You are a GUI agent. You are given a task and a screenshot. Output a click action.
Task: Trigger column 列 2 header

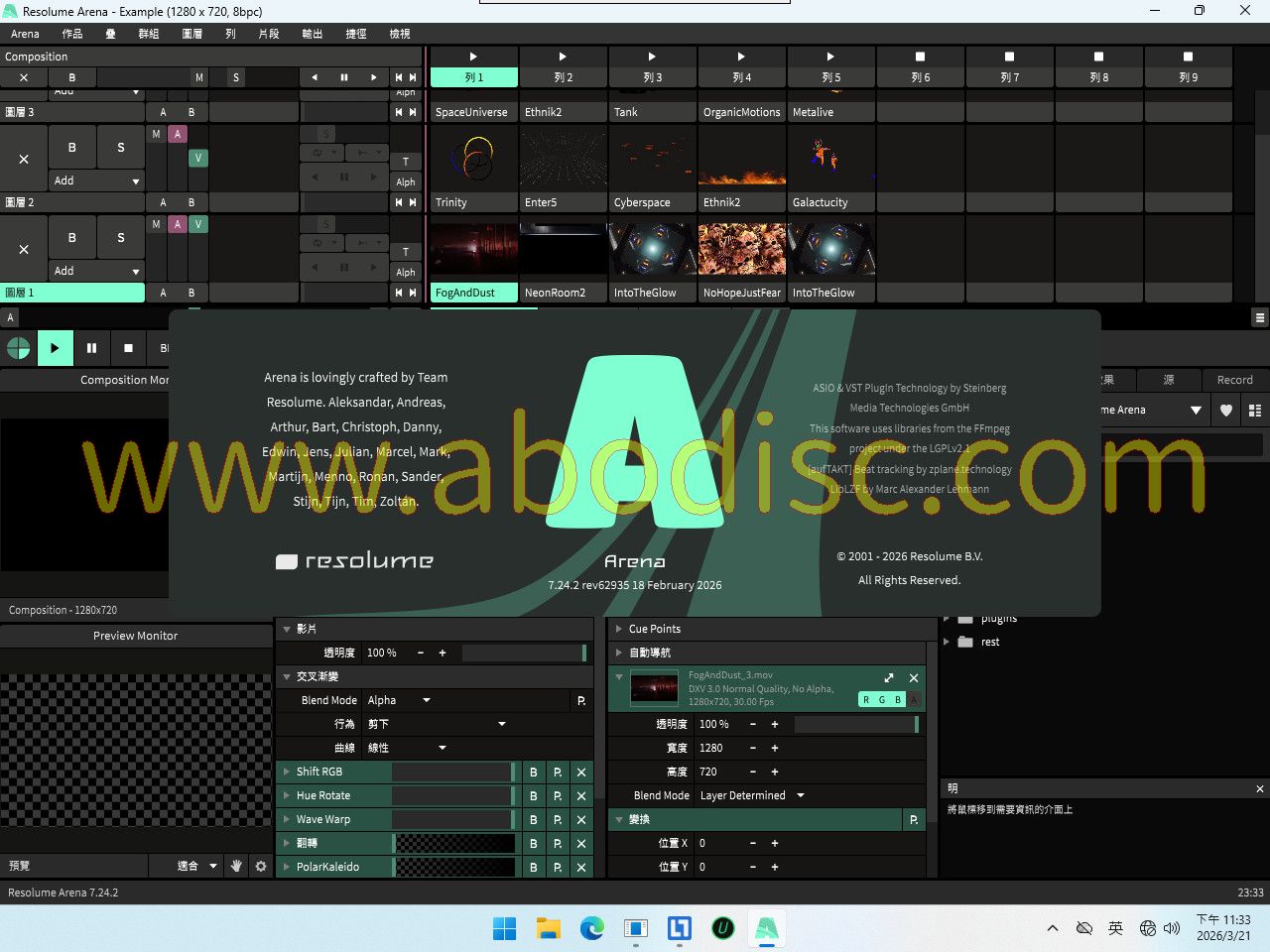click(563, 67)
